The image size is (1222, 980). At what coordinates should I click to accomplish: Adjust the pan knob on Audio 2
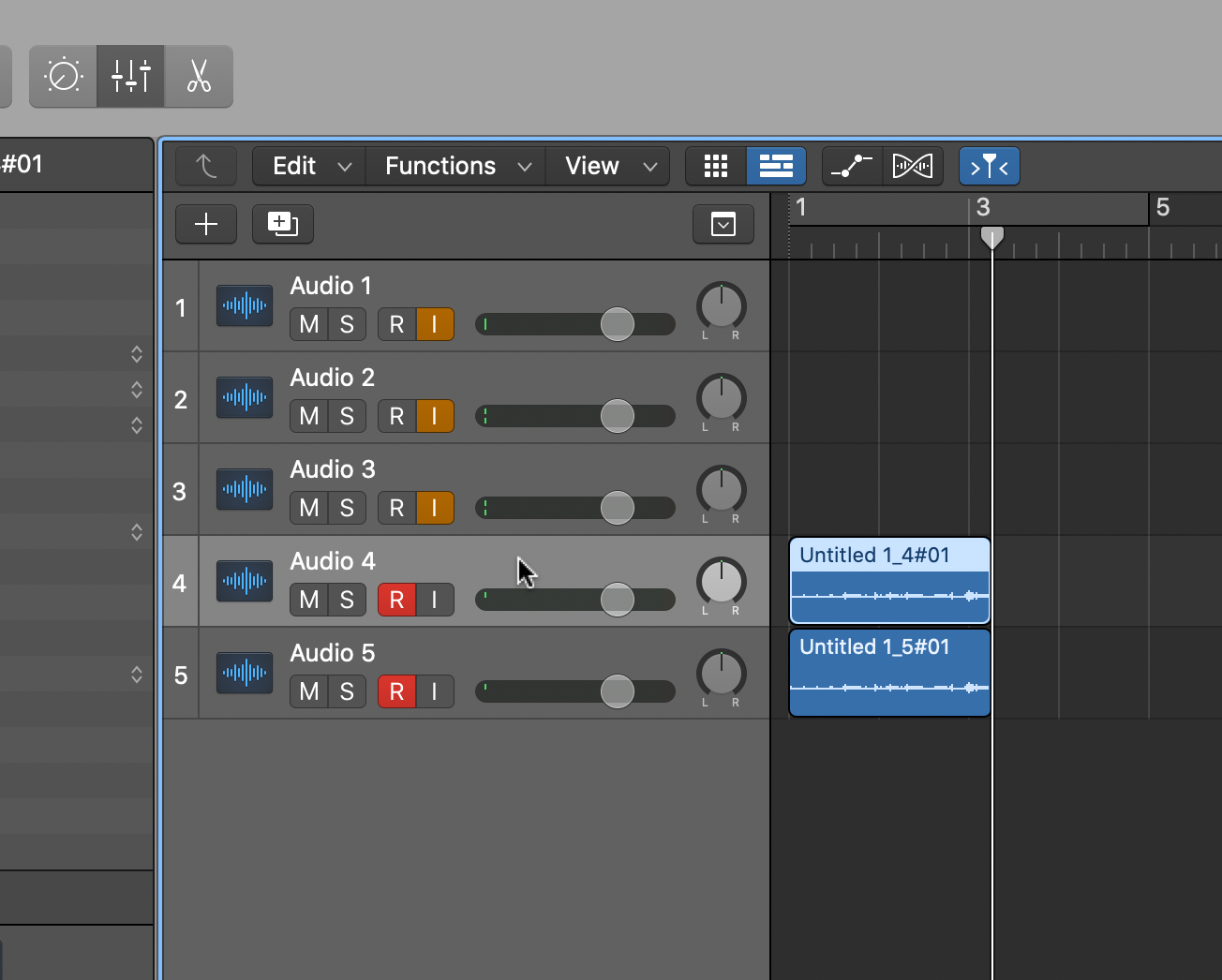click(x=722, y=398)
